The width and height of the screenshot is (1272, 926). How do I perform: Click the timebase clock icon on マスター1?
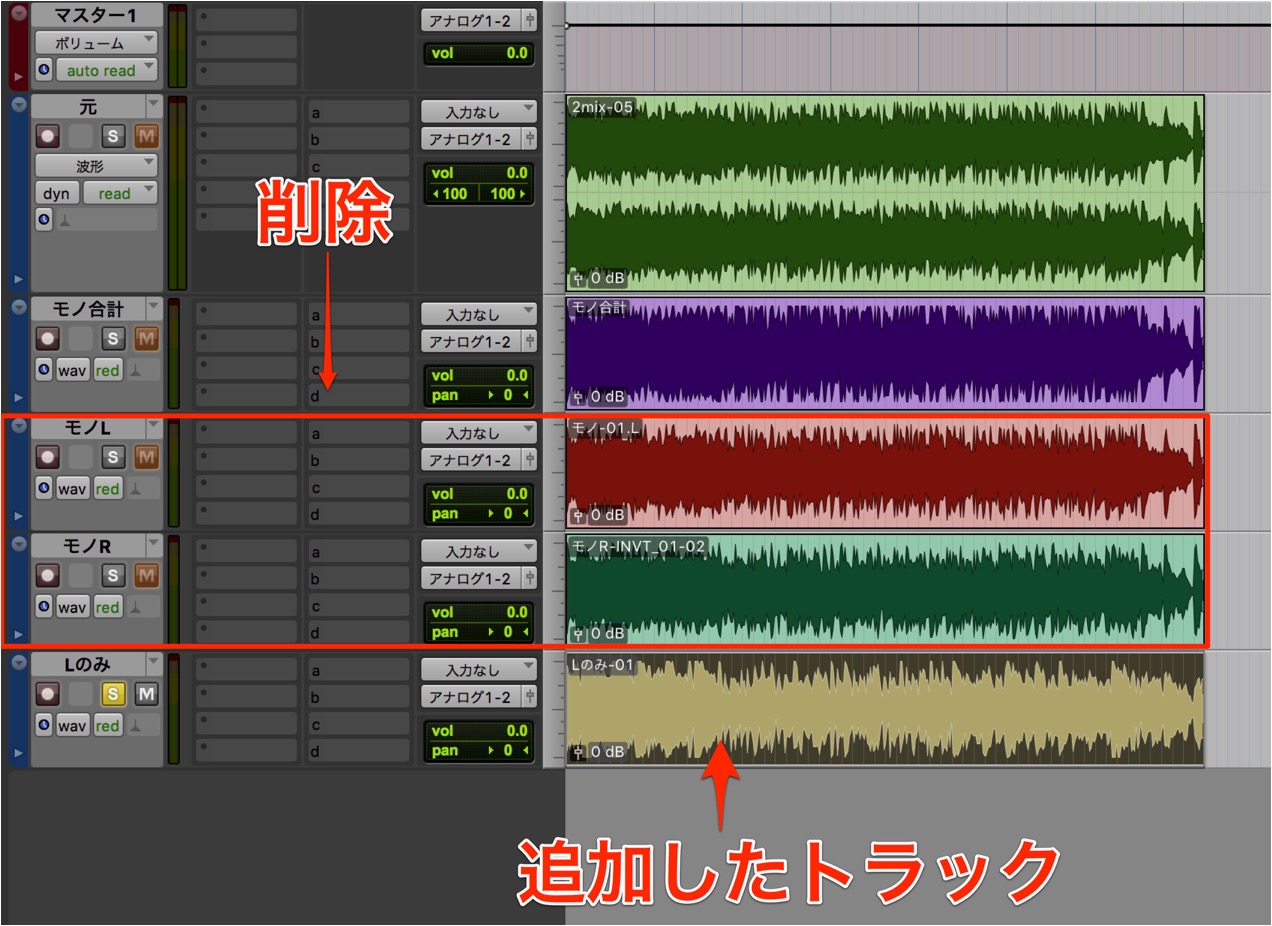tap(44, 70)
